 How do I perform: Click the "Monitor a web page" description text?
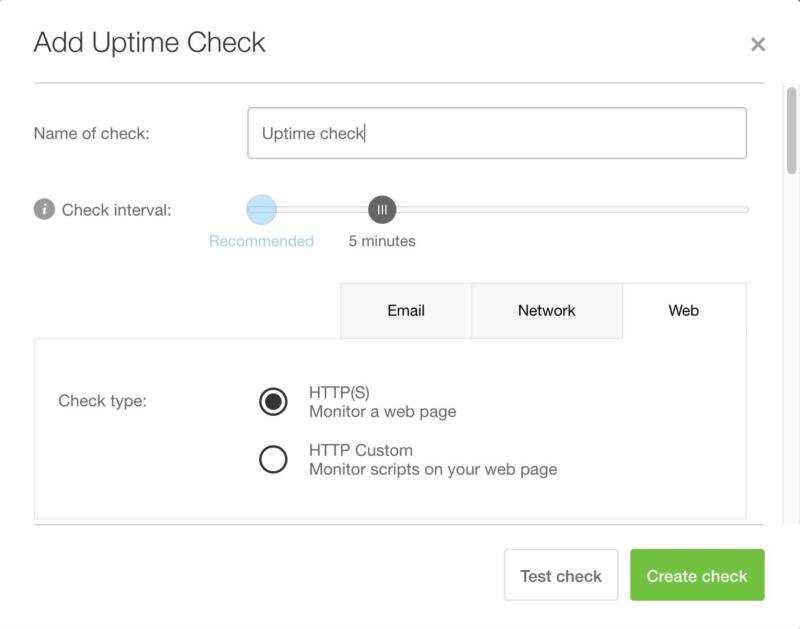click(x=382, y=411)
